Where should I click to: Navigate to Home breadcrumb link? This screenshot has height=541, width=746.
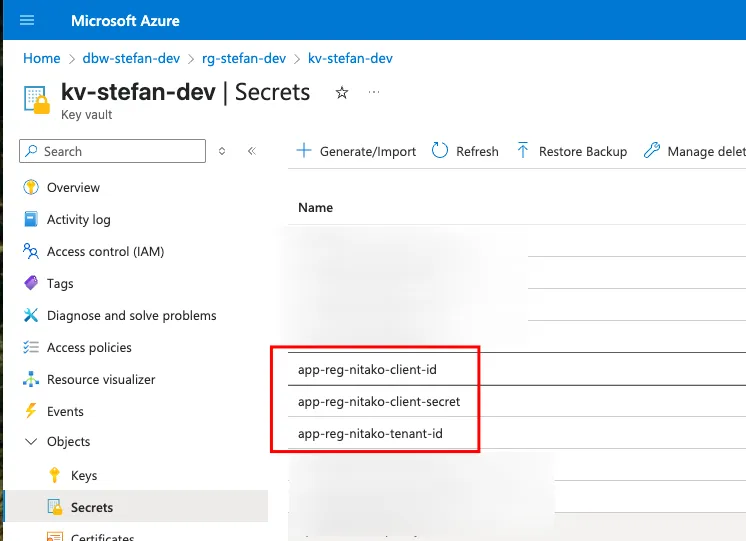click(x=42, y=58)
